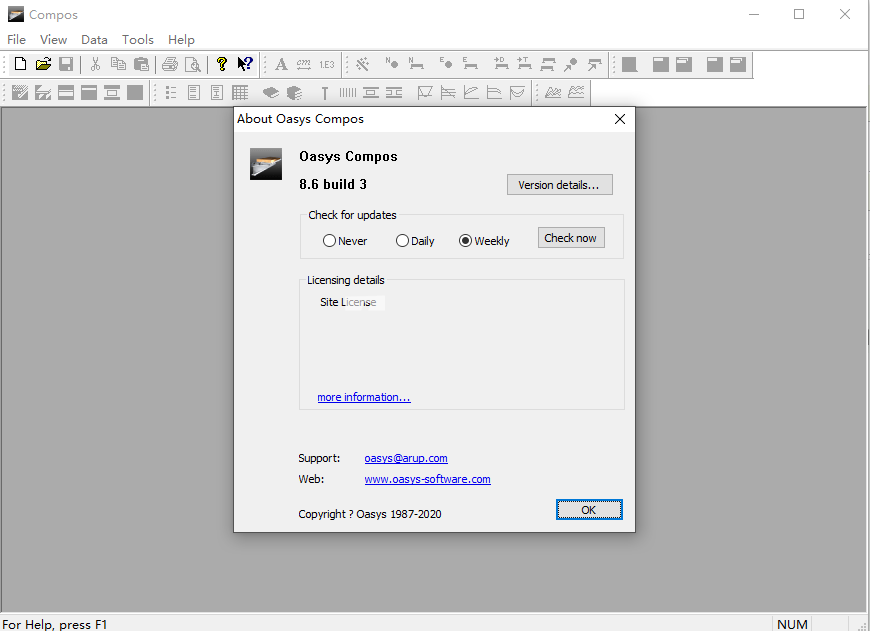Click the Copy toolbar icon
Screen dimensions: 870x631
[x=118, y=64]
